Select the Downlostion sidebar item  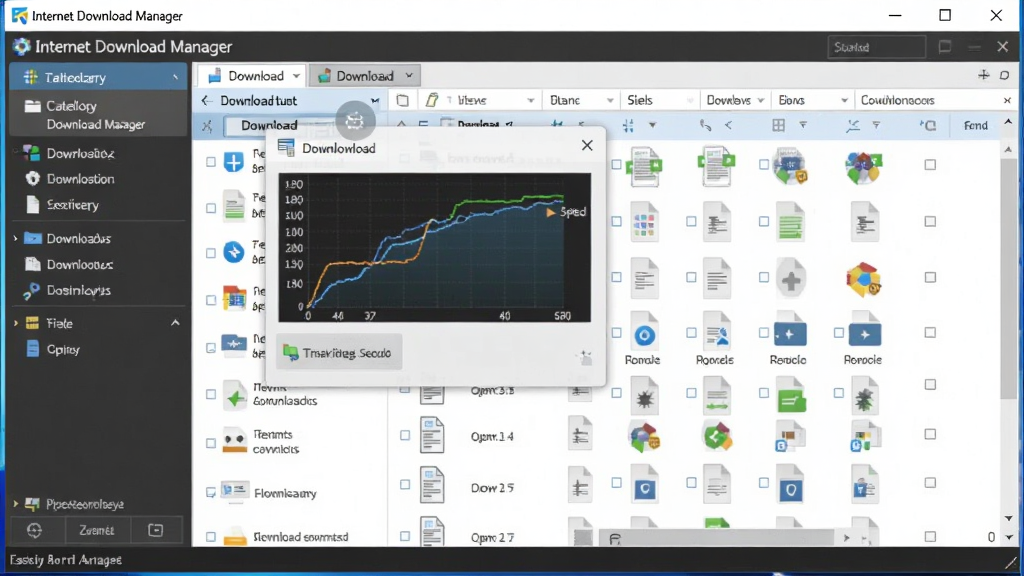80,179
